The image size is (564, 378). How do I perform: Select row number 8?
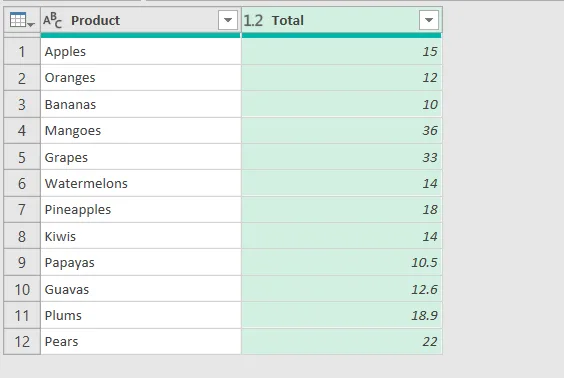click(22, 236)
